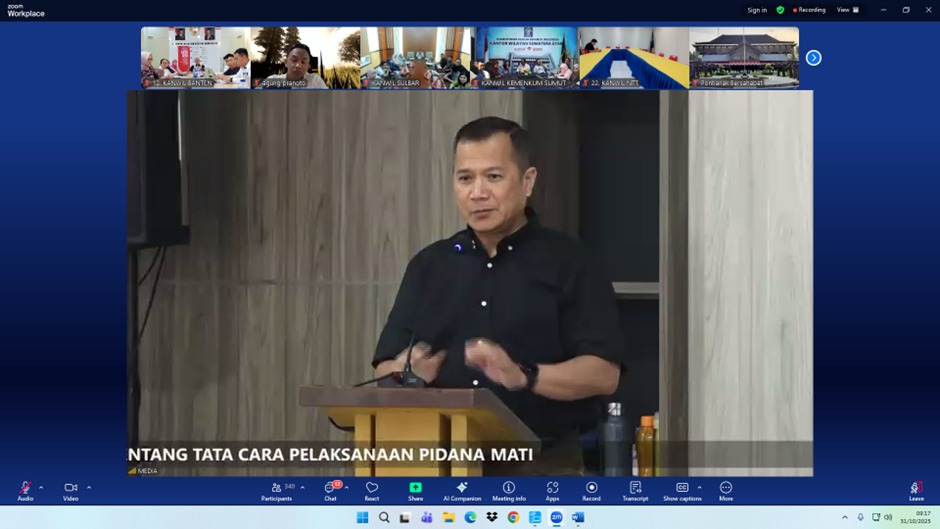Unmute microphone using the Audio button
Viewport: 940px width, 529px height.
click(25, 490)
